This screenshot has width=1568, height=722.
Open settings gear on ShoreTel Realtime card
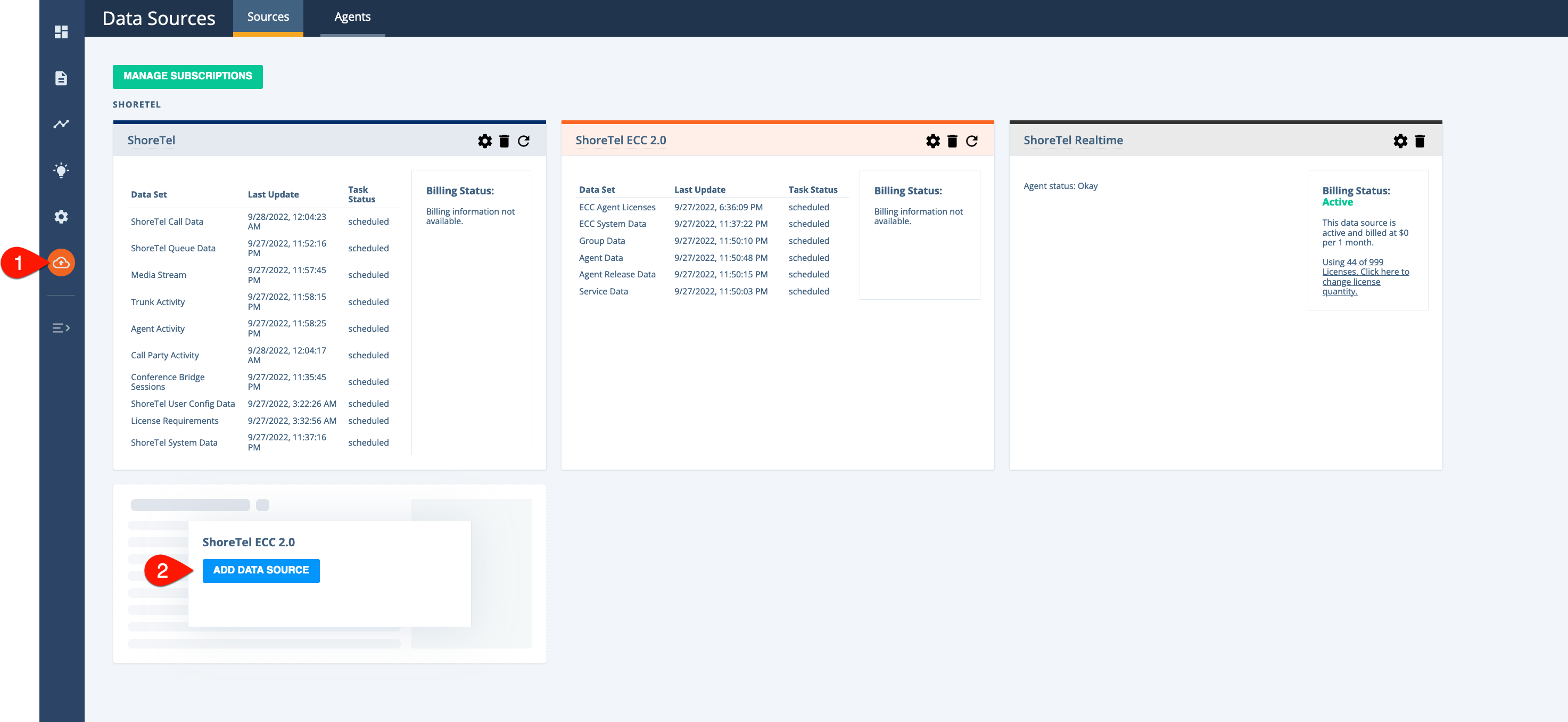click(x=1400, y=141)
